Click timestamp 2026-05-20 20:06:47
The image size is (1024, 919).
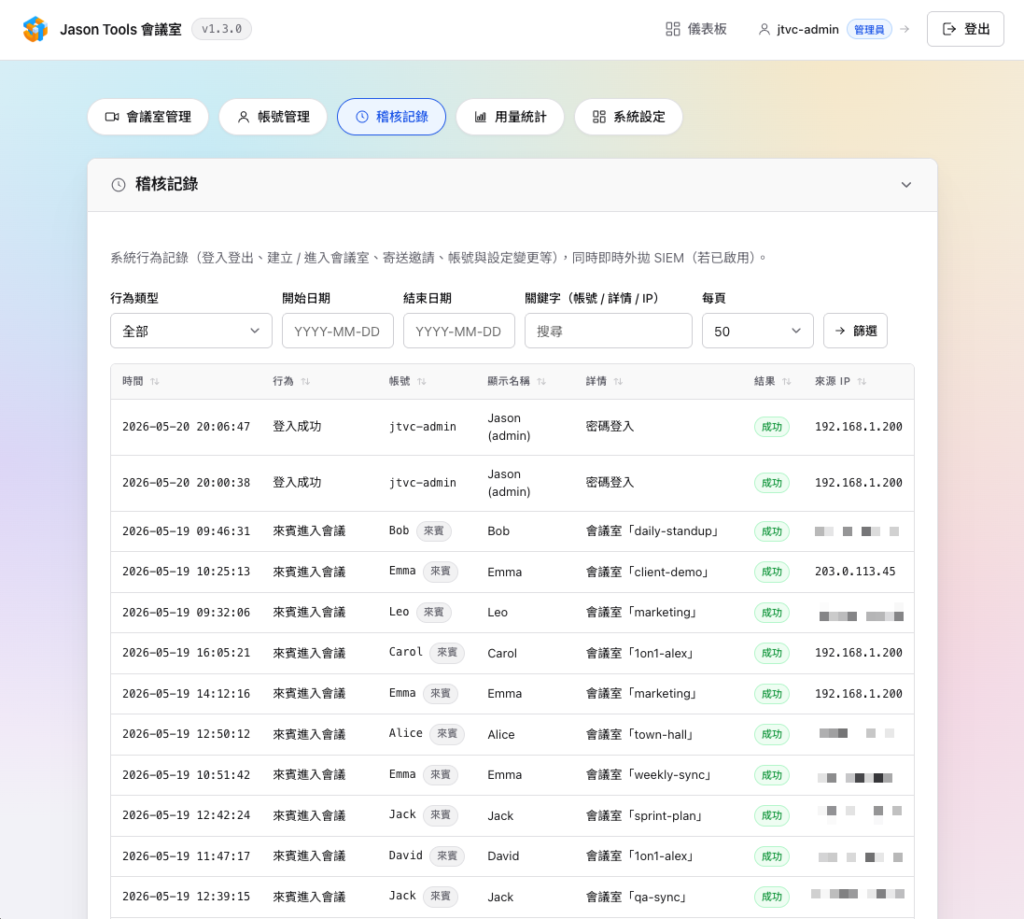pyautogui.click(x=186, y=427)
